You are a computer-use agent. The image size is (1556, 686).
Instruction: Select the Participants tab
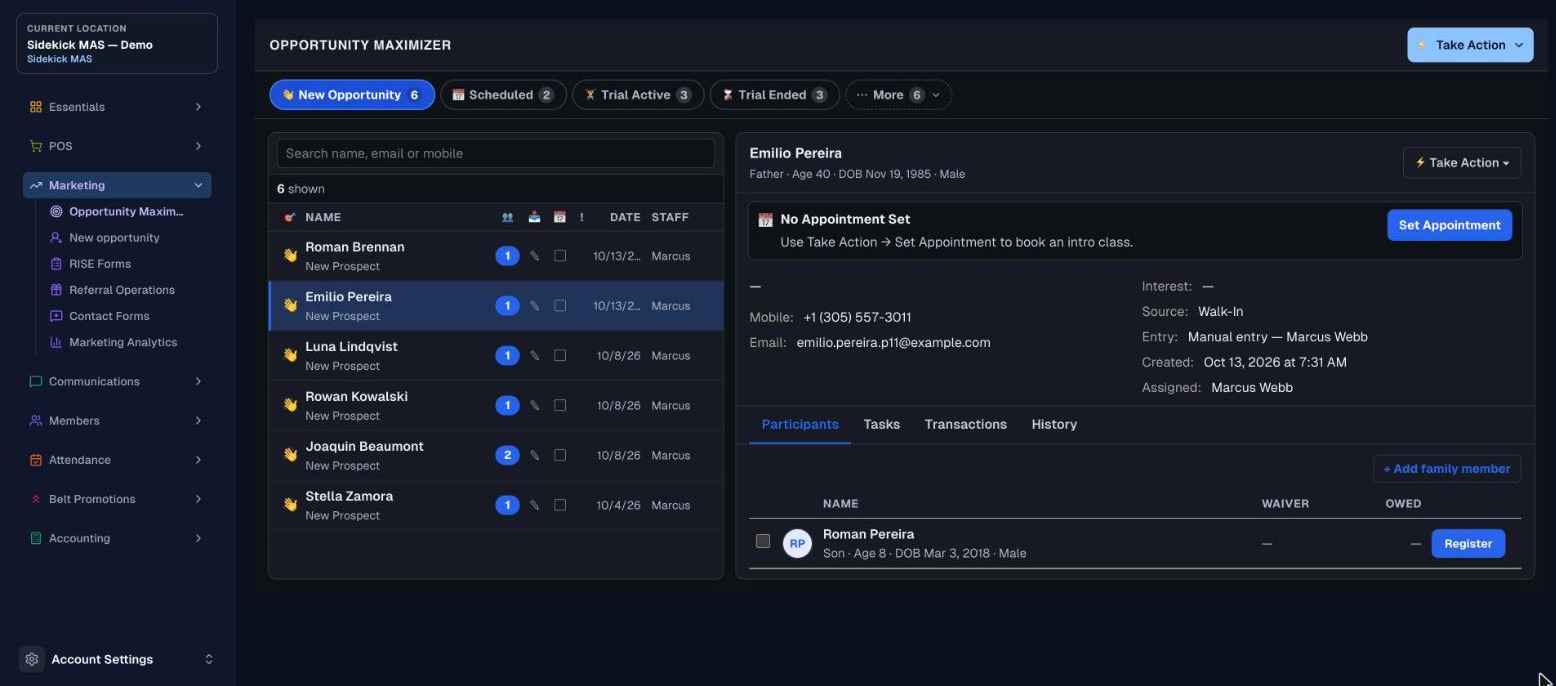pyautogui.click(x=800, y=425)
